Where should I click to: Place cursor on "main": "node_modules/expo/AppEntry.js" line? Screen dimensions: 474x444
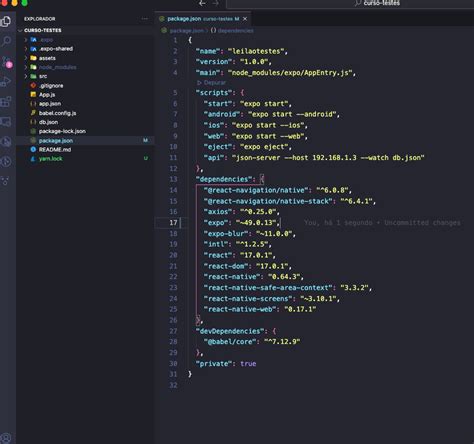(x=276, y=73)
